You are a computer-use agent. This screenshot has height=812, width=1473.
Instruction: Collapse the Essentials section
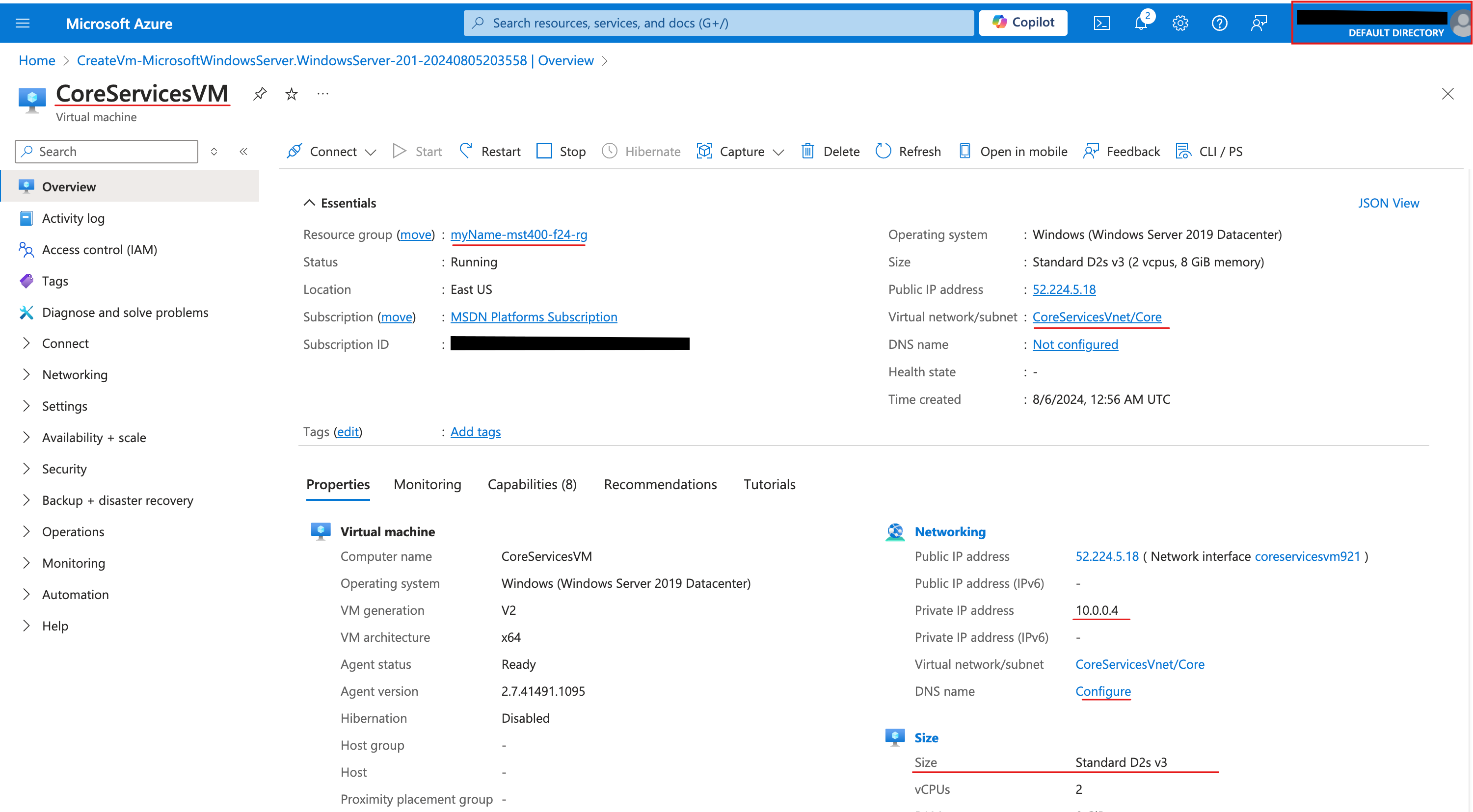[340, 204]
